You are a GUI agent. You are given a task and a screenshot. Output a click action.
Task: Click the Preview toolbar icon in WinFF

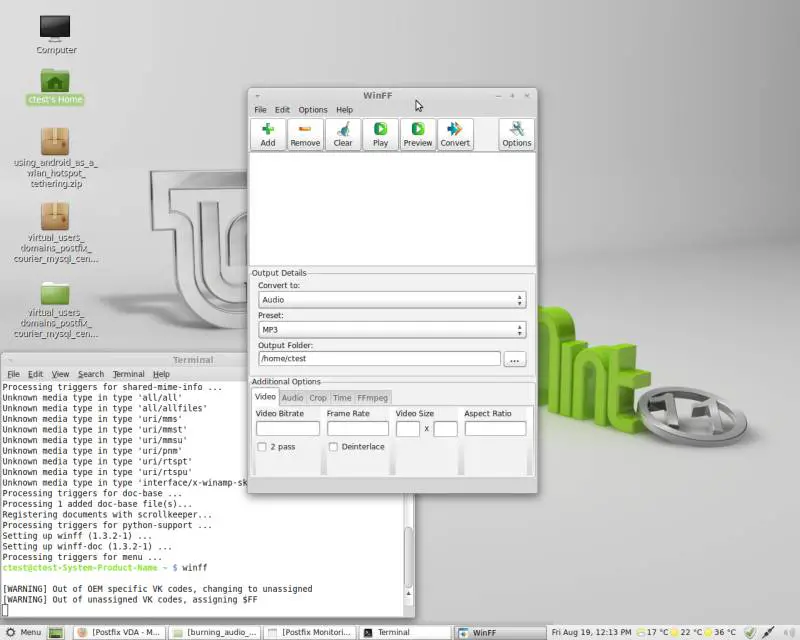(418, 135)
